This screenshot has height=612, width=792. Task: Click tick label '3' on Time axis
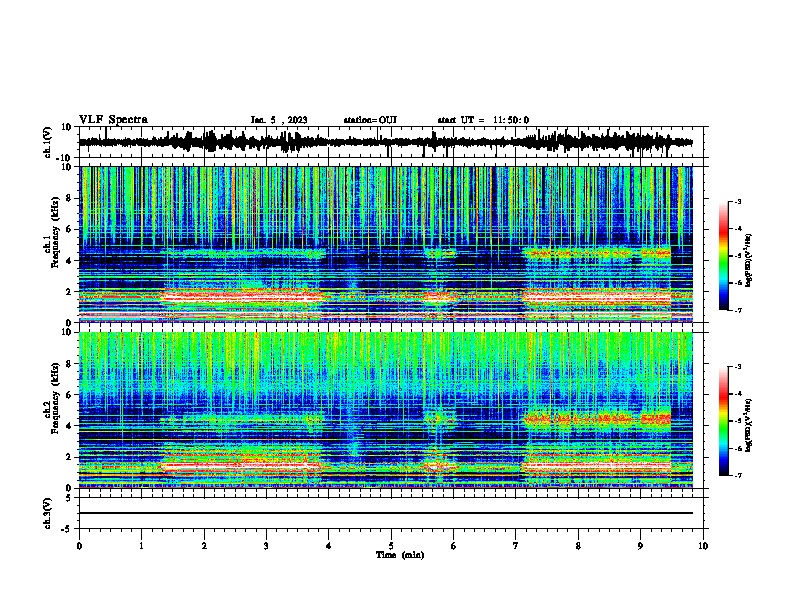[x=266, y=546]
